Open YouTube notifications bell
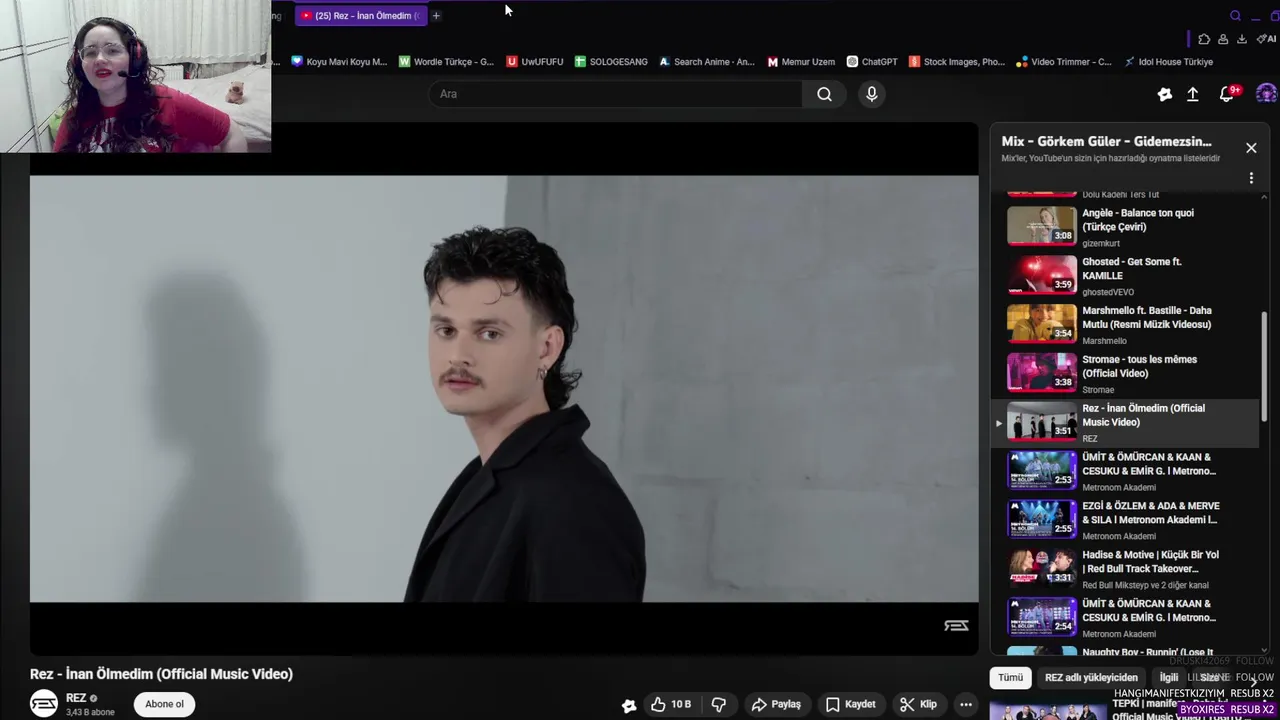 (1228, 94)
